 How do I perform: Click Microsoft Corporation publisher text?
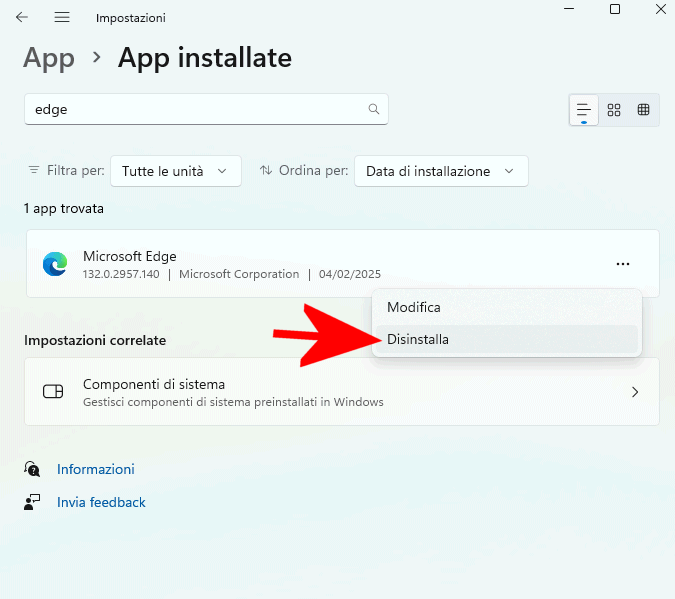point(239,274)
